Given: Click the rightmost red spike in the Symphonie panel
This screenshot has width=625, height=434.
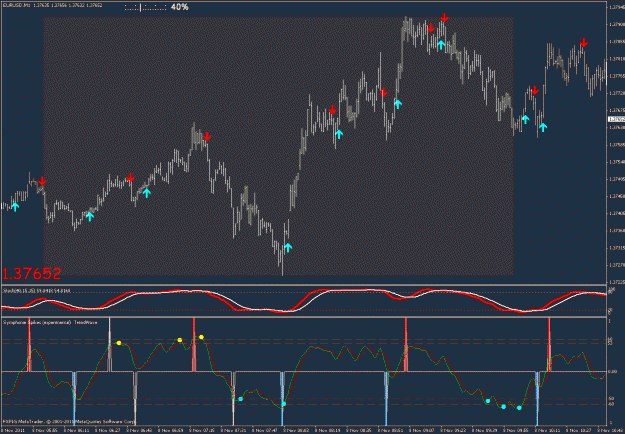Looking at the screenshot, I should [549, 345].
